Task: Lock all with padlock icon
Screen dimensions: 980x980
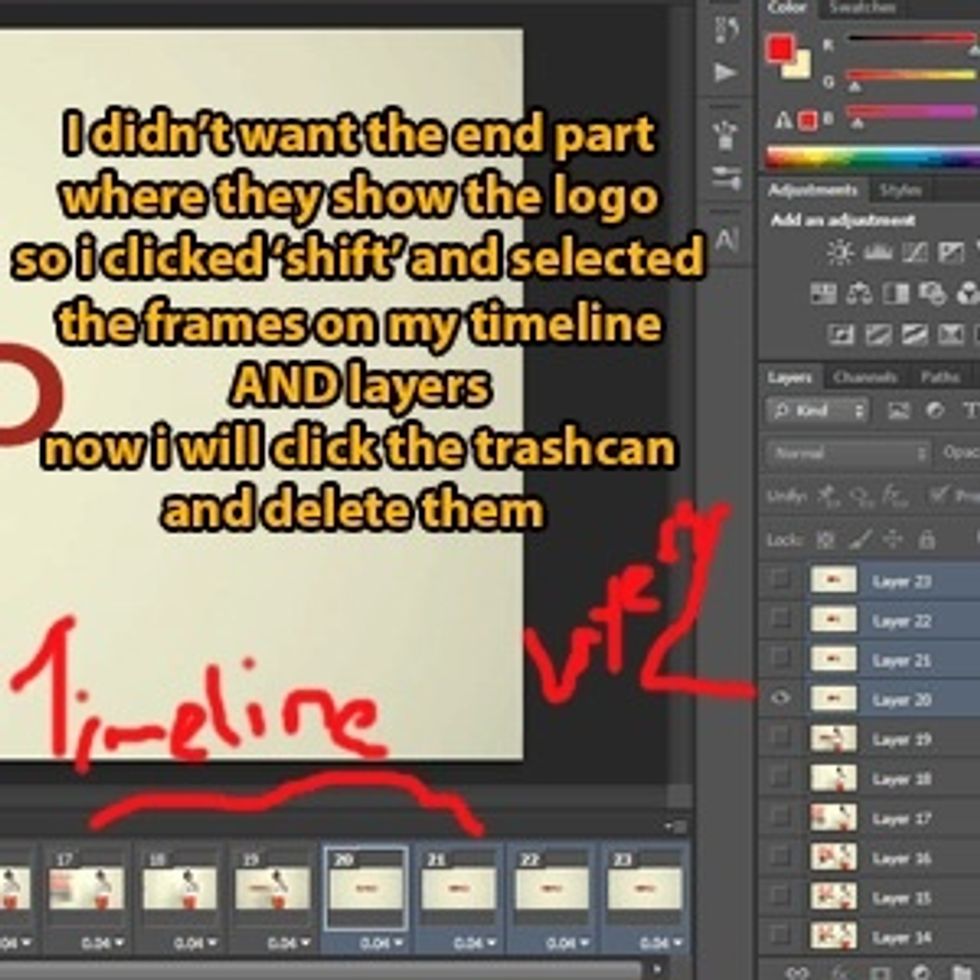Action: coord(927,539)
